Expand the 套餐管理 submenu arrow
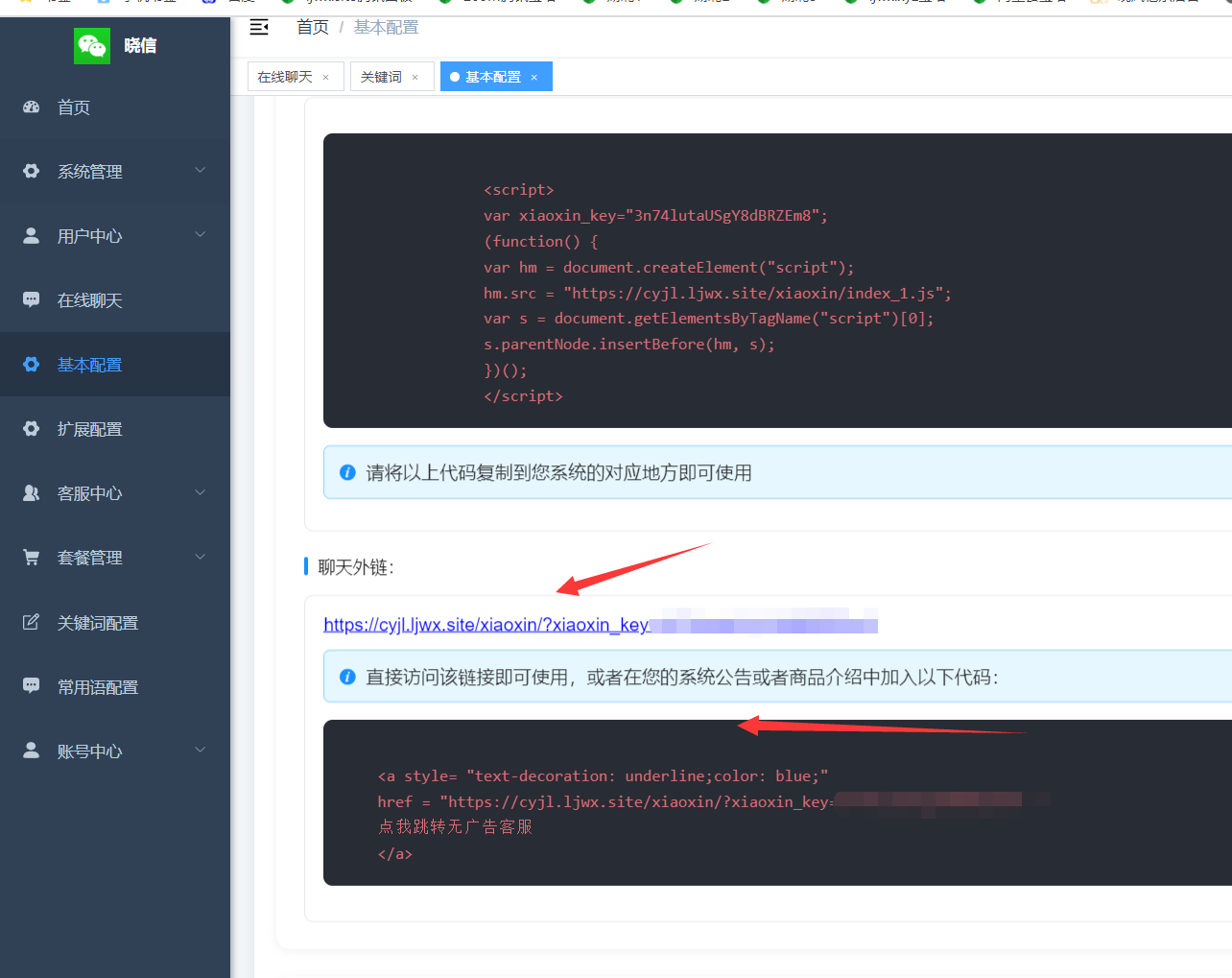1232x978 pixels. [x=201, y=557]
